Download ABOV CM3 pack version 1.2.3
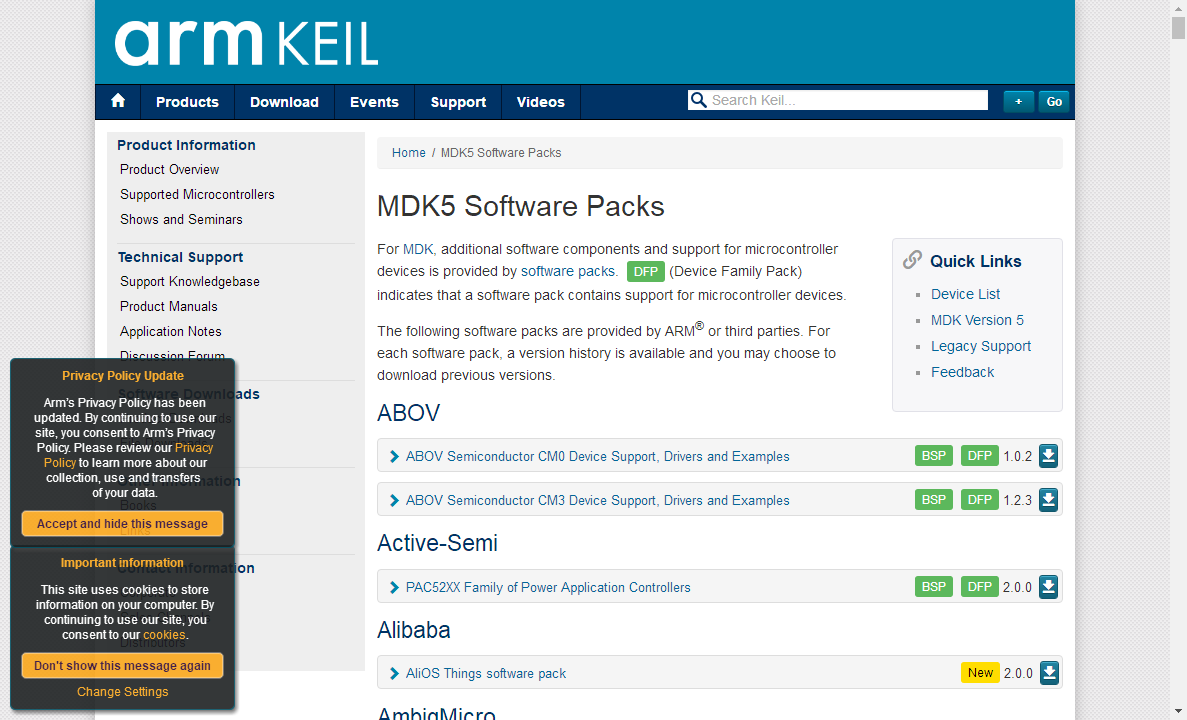Viewport: 1187px width, 720px height. tap(1048, 500)
